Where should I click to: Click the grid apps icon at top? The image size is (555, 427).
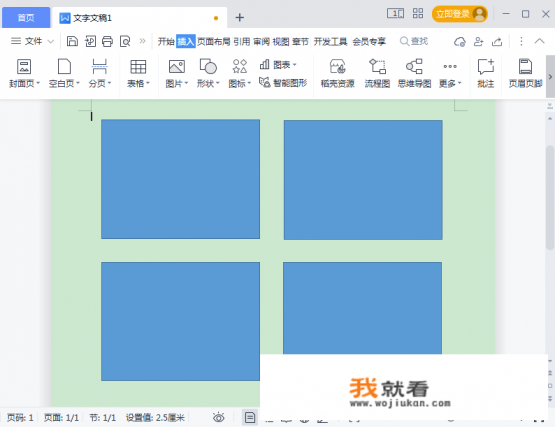pos(418,13)
